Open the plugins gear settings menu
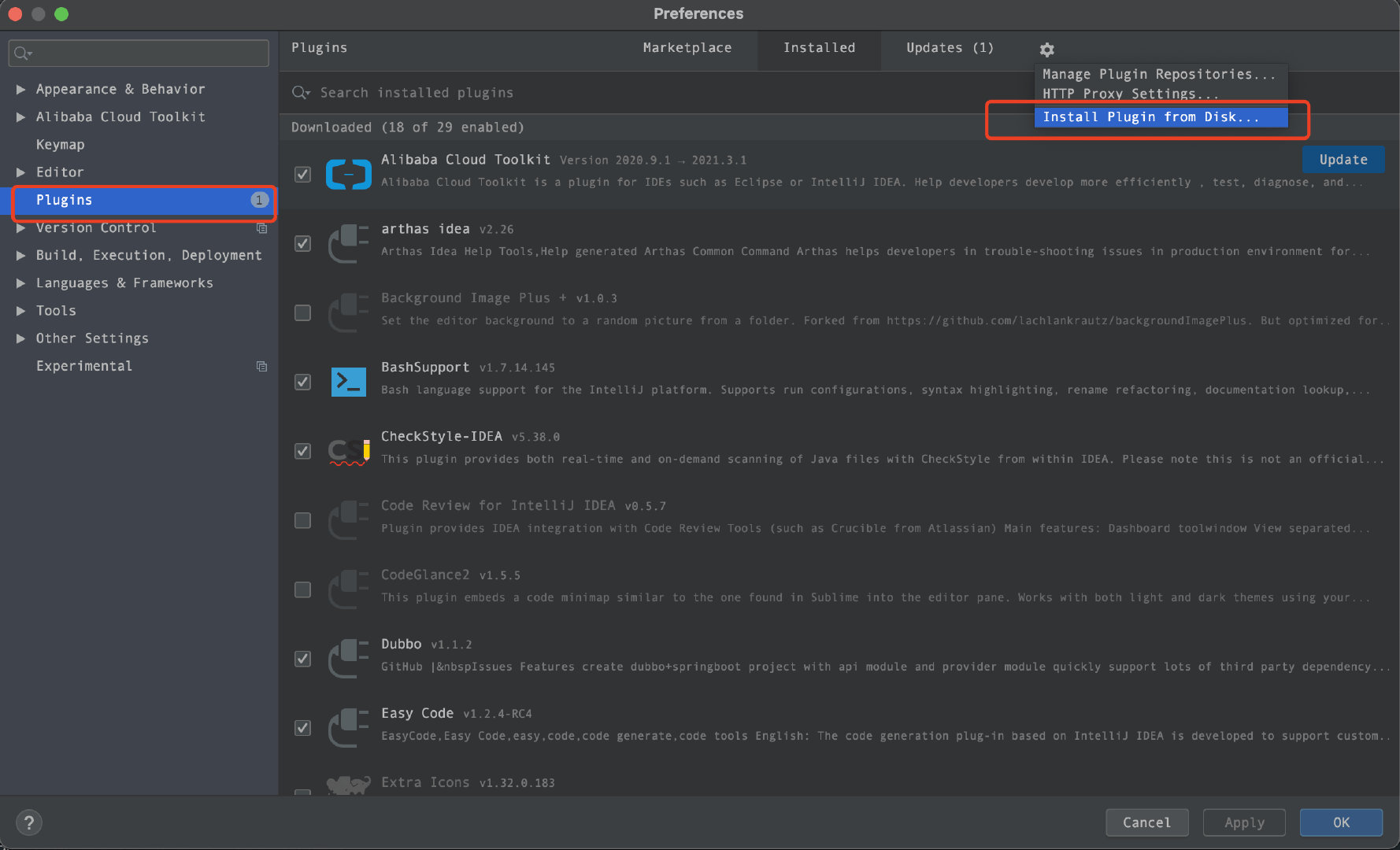This screenshot has height=850, width=1400. (1046, 50)
